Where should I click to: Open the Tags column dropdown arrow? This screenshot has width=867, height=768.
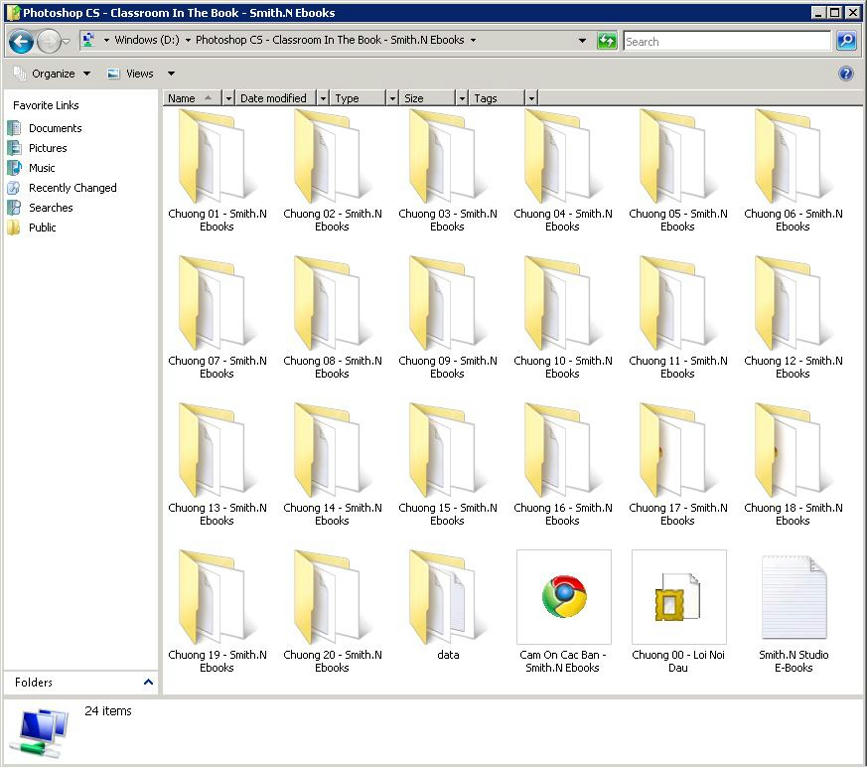531,98
